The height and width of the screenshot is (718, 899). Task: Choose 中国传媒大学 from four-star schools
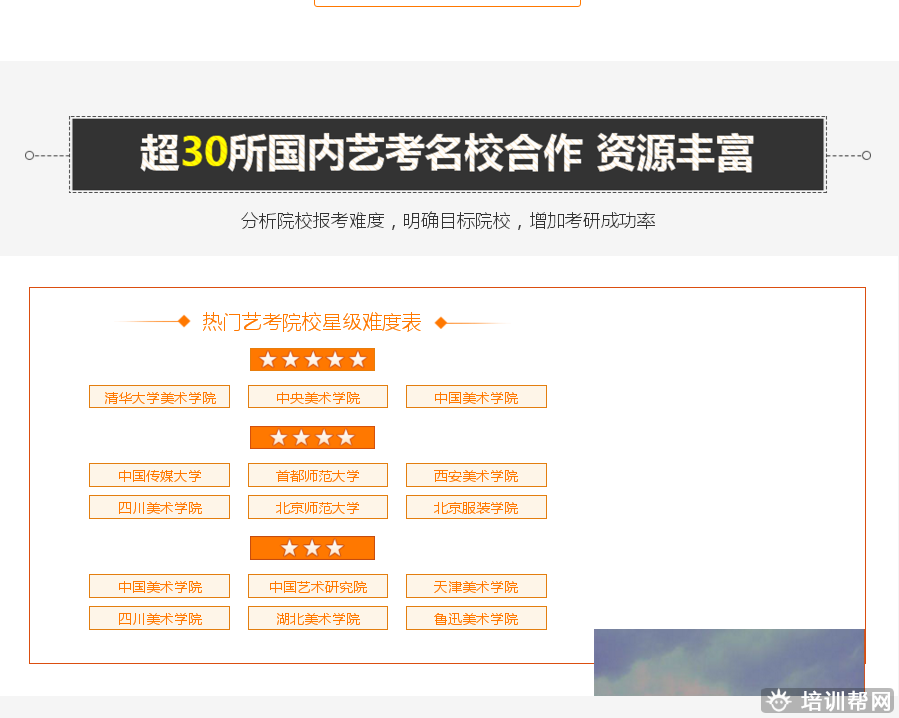click(159, 475)
